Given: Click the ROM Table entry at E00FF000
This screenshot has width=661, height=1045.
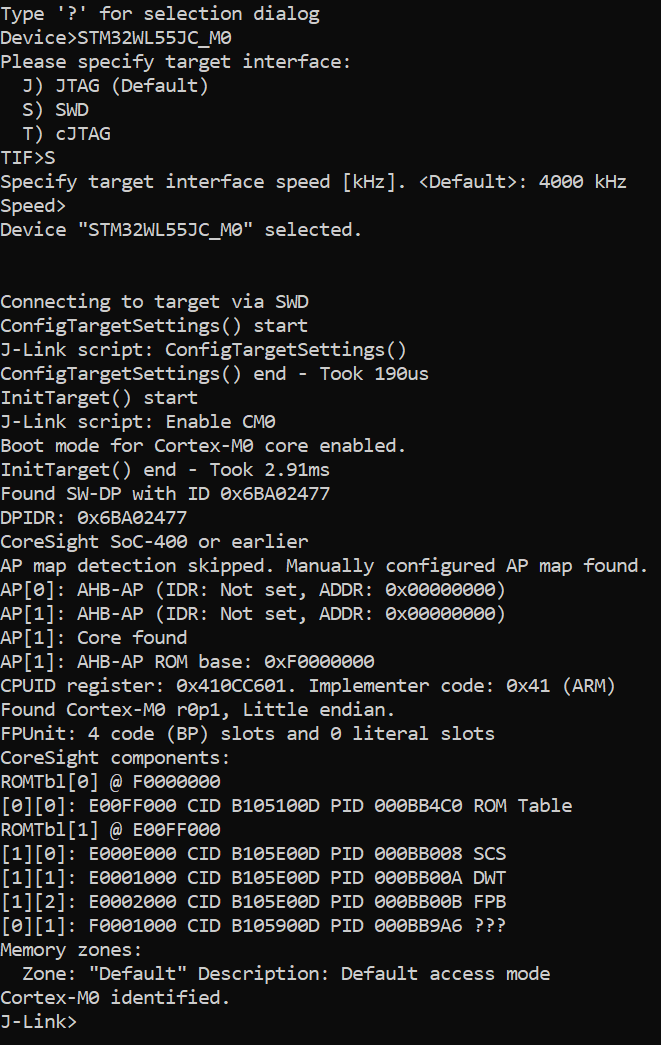Looking at the screenshot, I should (285, 806).
